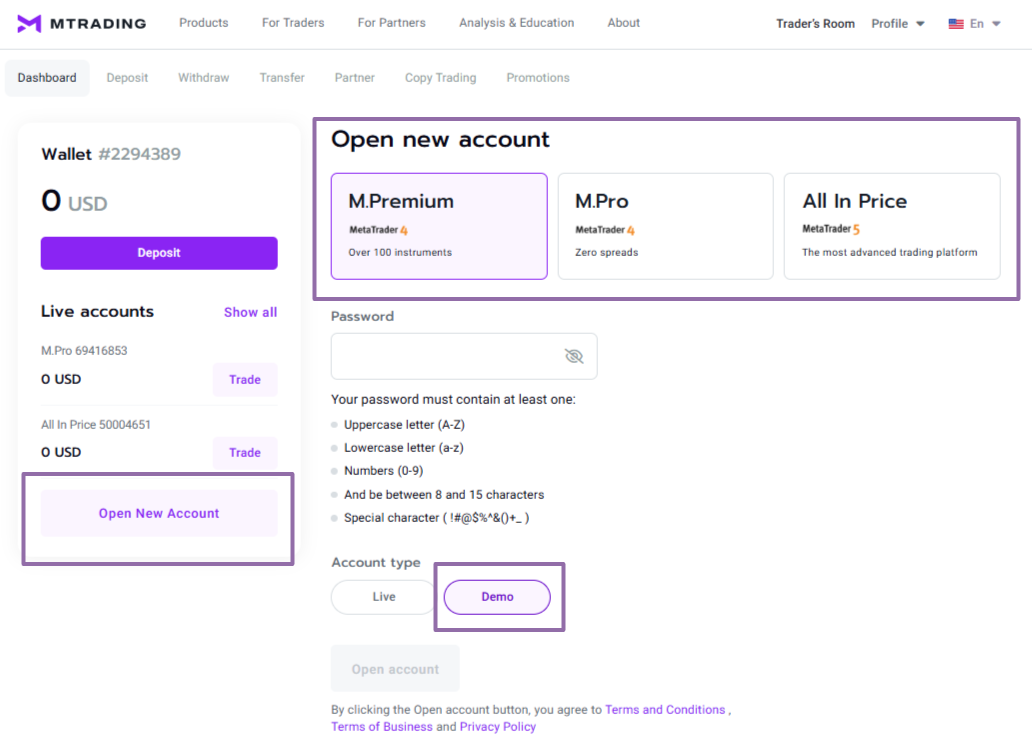Viewport: 1032px width, 756px height.
Task: Switch to the Partner tab
Action: click(x=355, y=78)
